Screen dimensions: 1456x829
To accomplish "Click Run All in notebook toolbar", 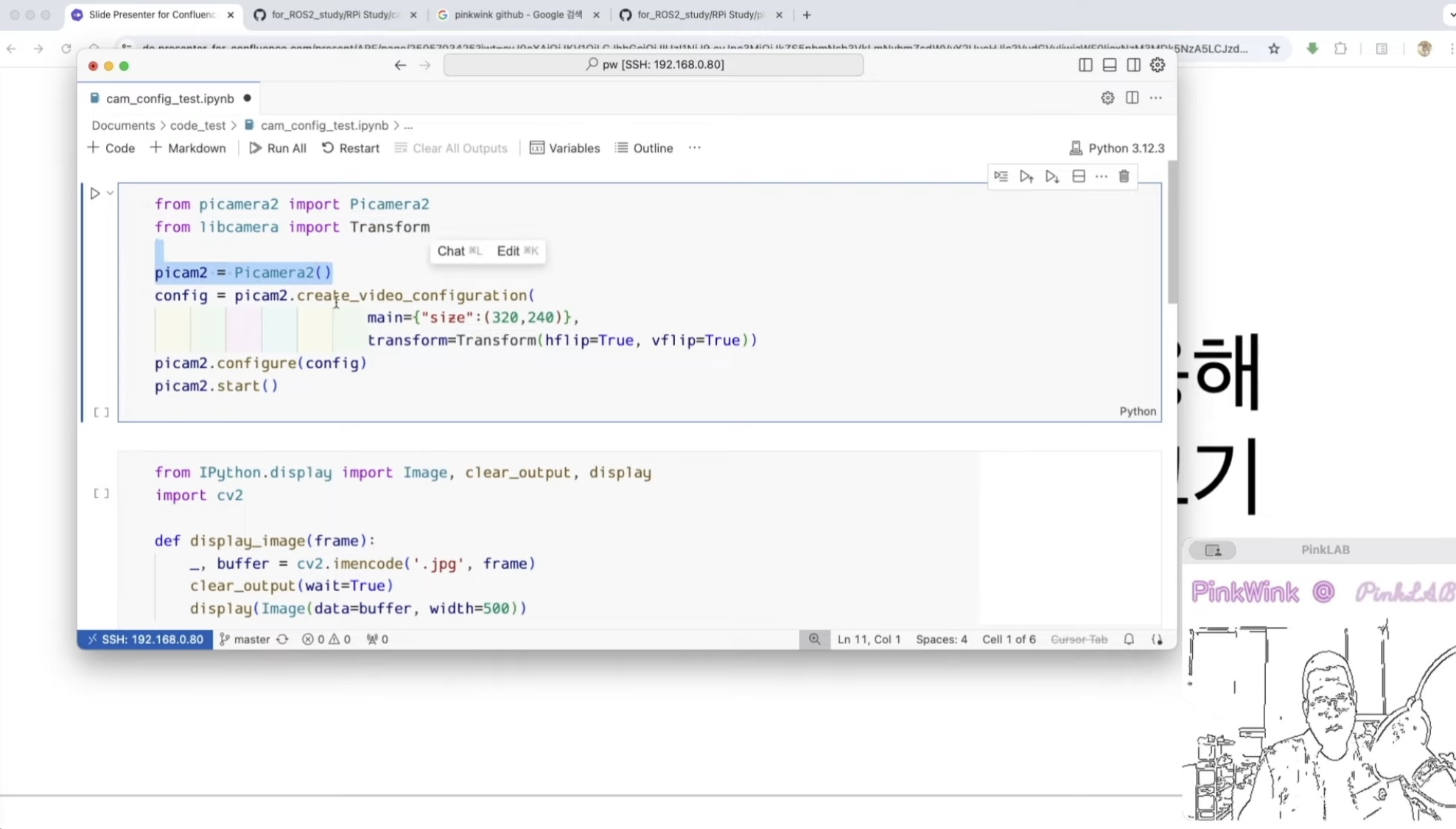I will [278, 148].
